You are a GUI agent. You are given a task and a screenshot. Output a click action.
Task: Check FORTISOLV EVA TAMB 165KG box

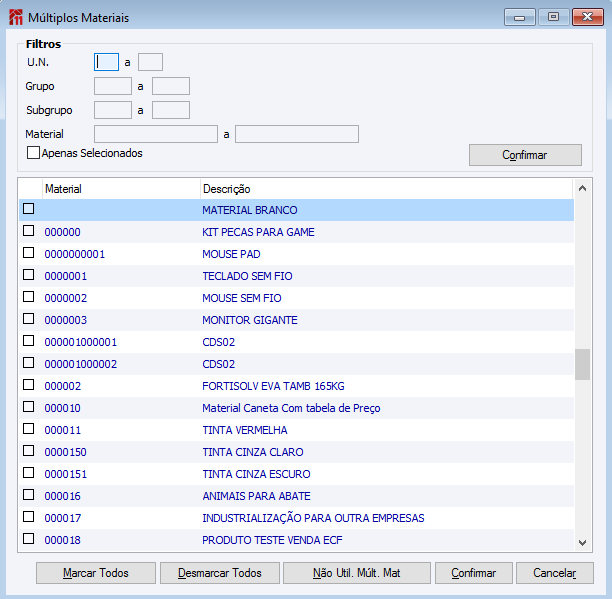[28, 385]
